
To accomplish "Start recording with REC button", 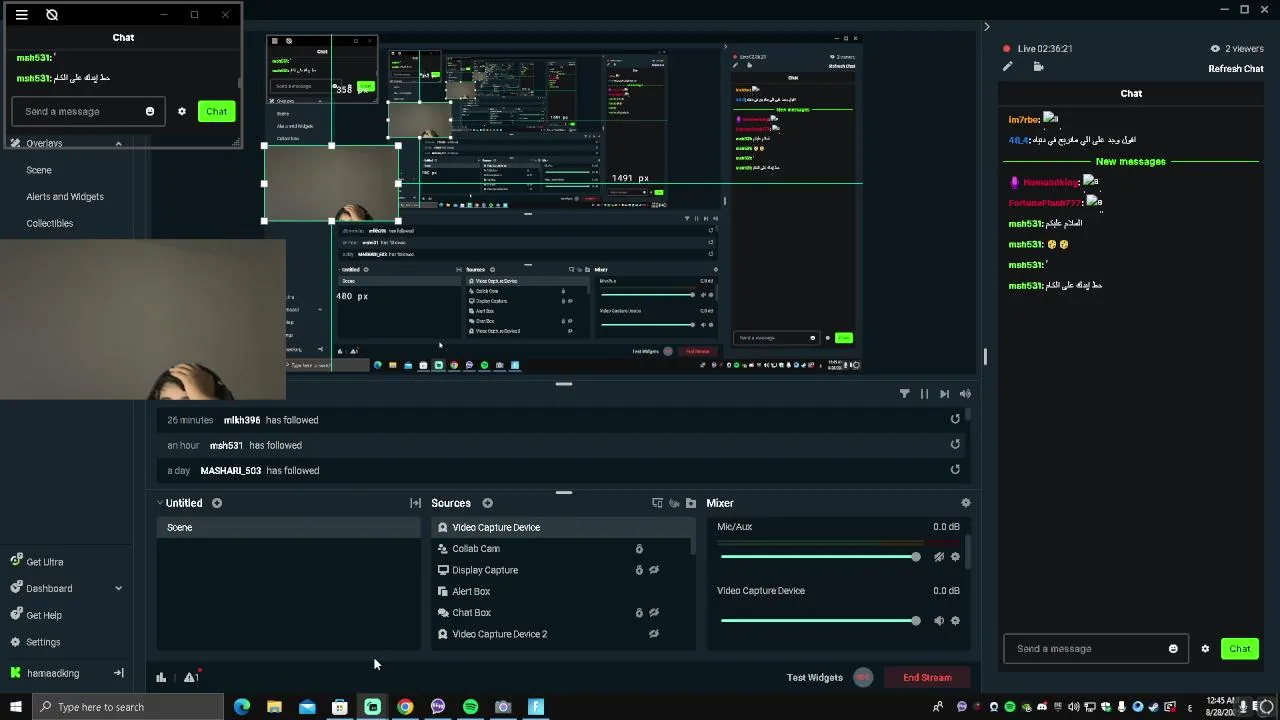I will click(863, 677).
